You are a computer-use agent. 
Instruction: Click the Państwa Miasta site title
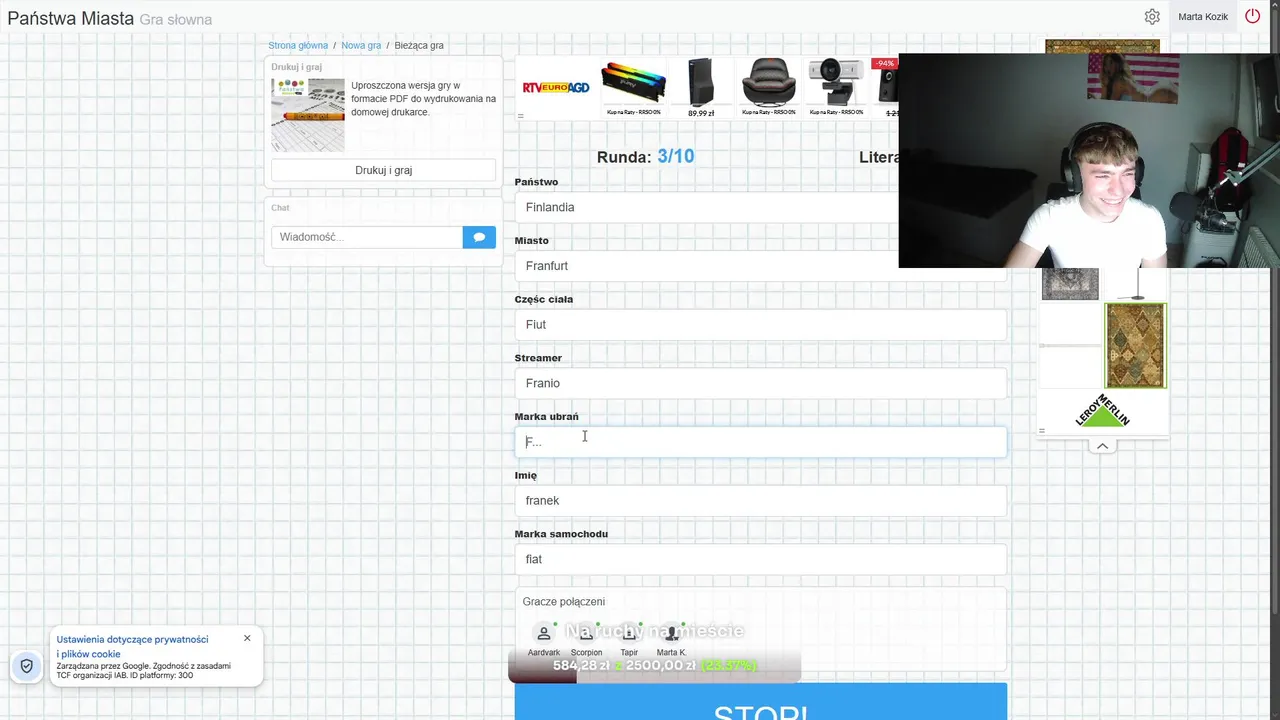[70, 18]
